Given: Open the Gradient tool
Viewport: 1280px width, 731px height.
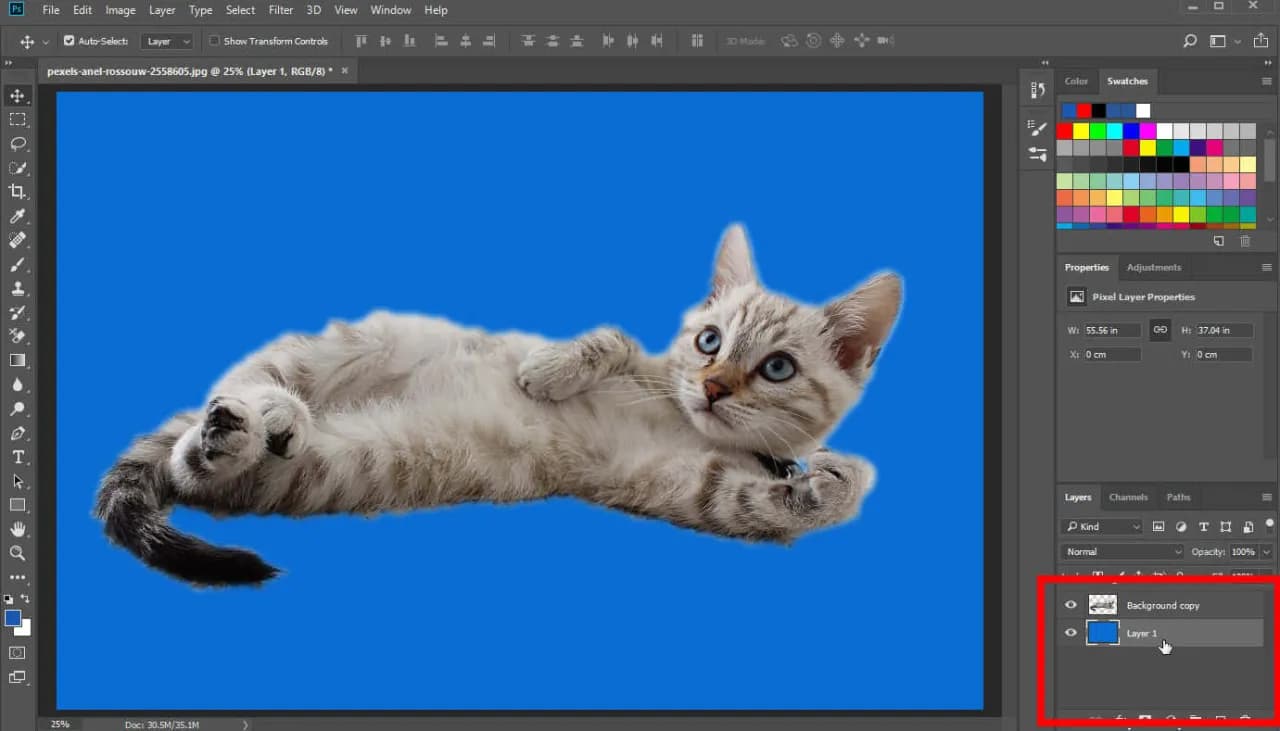Looking at the screenshot, I should click(18, 361).
